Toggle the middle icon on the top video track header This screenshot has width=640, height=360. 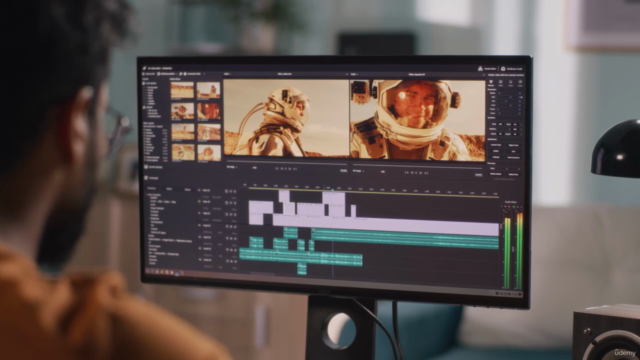(x=231, y=191)
